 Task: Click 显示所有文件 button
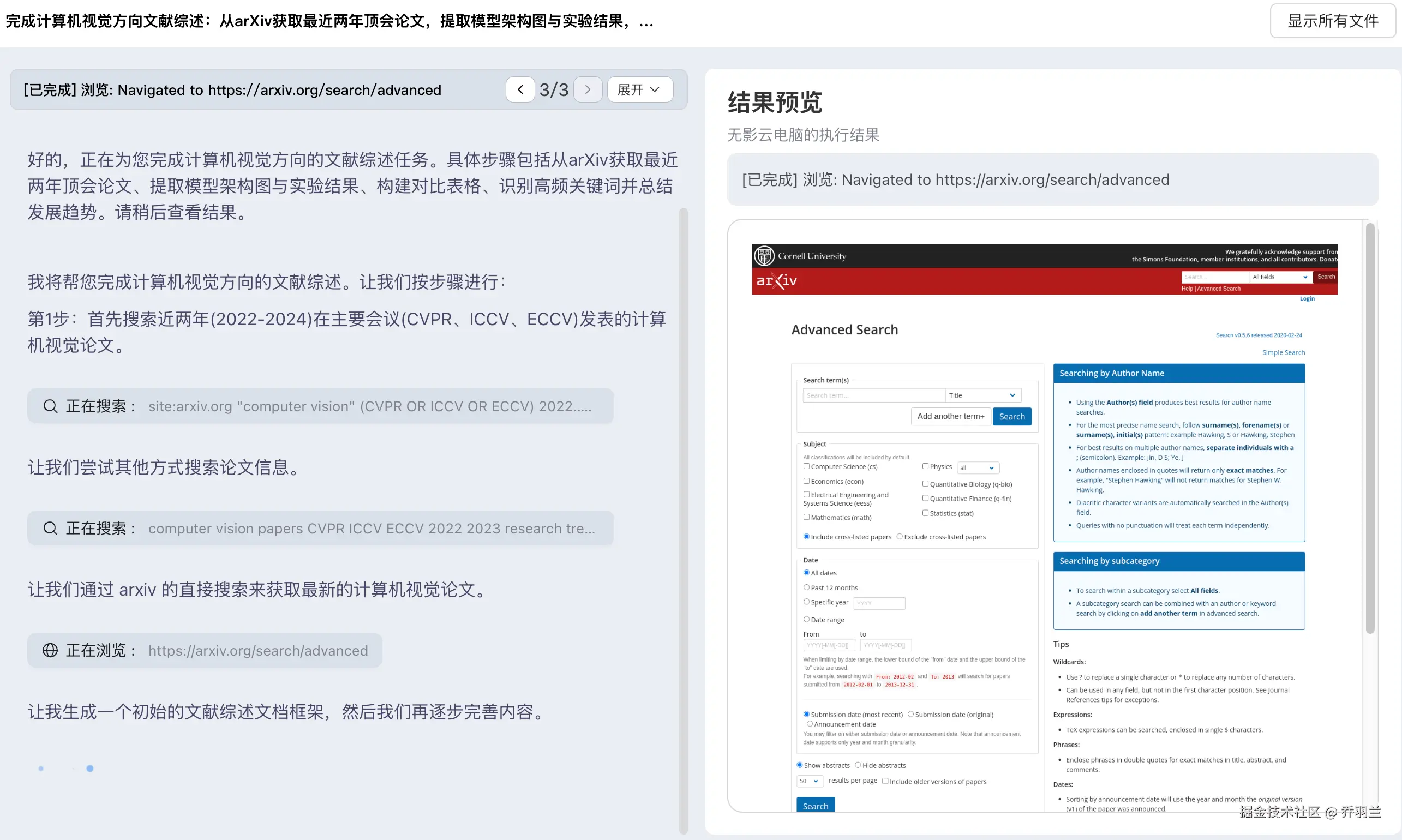point(1332,21)
